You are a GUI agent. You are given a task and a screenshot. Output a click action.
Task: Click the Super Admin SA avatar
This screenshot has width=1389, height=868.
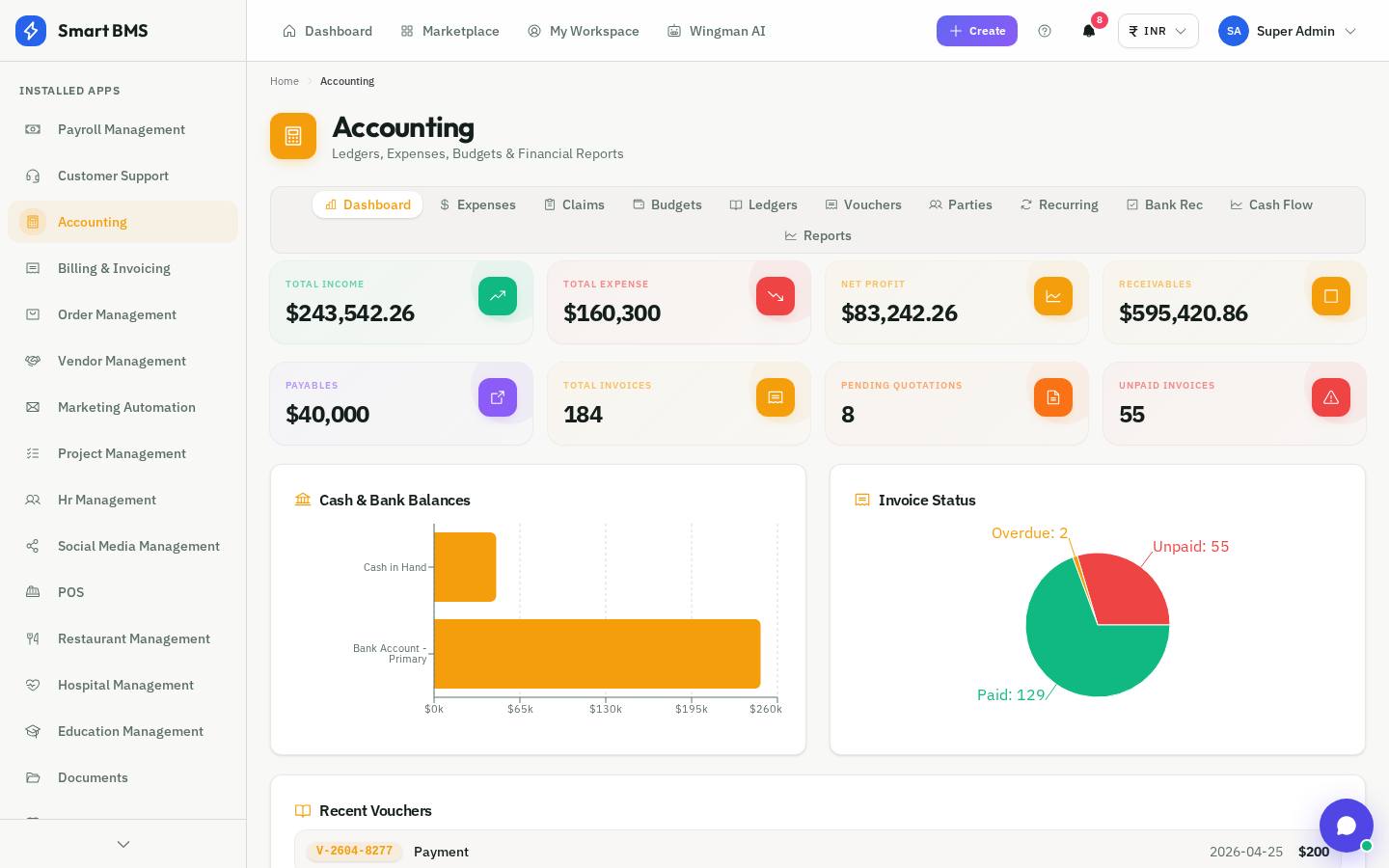point(1234,31)
